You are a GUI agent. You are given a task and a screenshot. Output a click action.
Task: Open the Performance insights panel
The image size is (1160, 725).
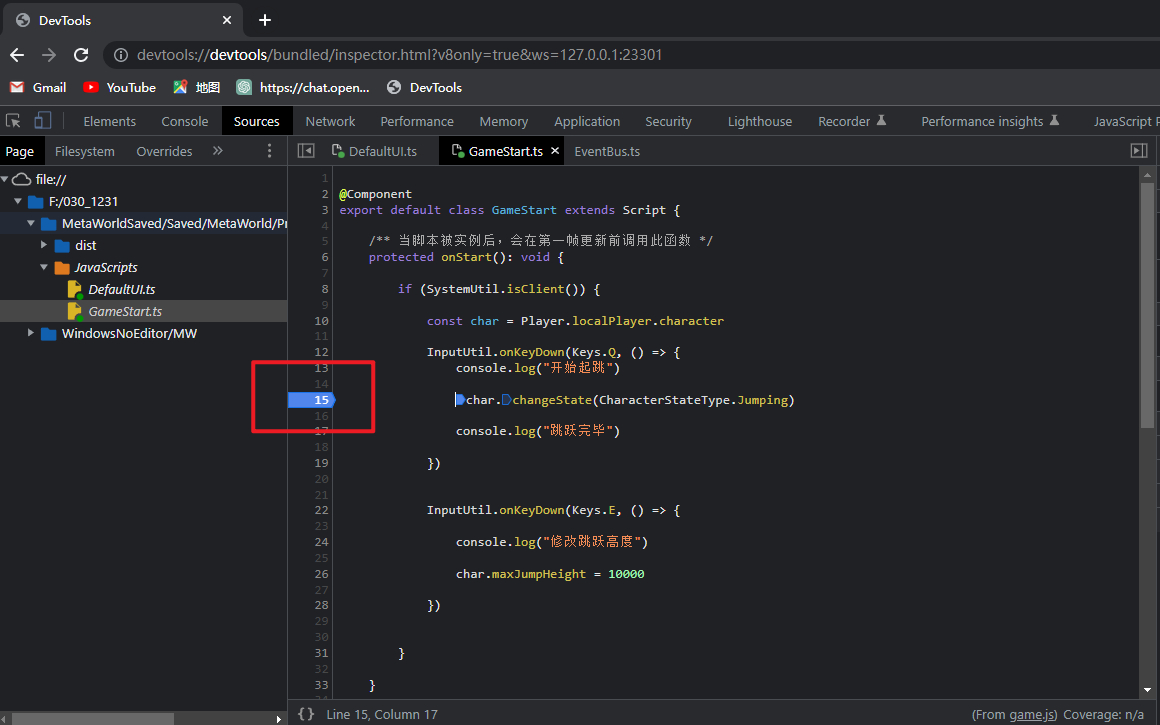click(990, 121)
